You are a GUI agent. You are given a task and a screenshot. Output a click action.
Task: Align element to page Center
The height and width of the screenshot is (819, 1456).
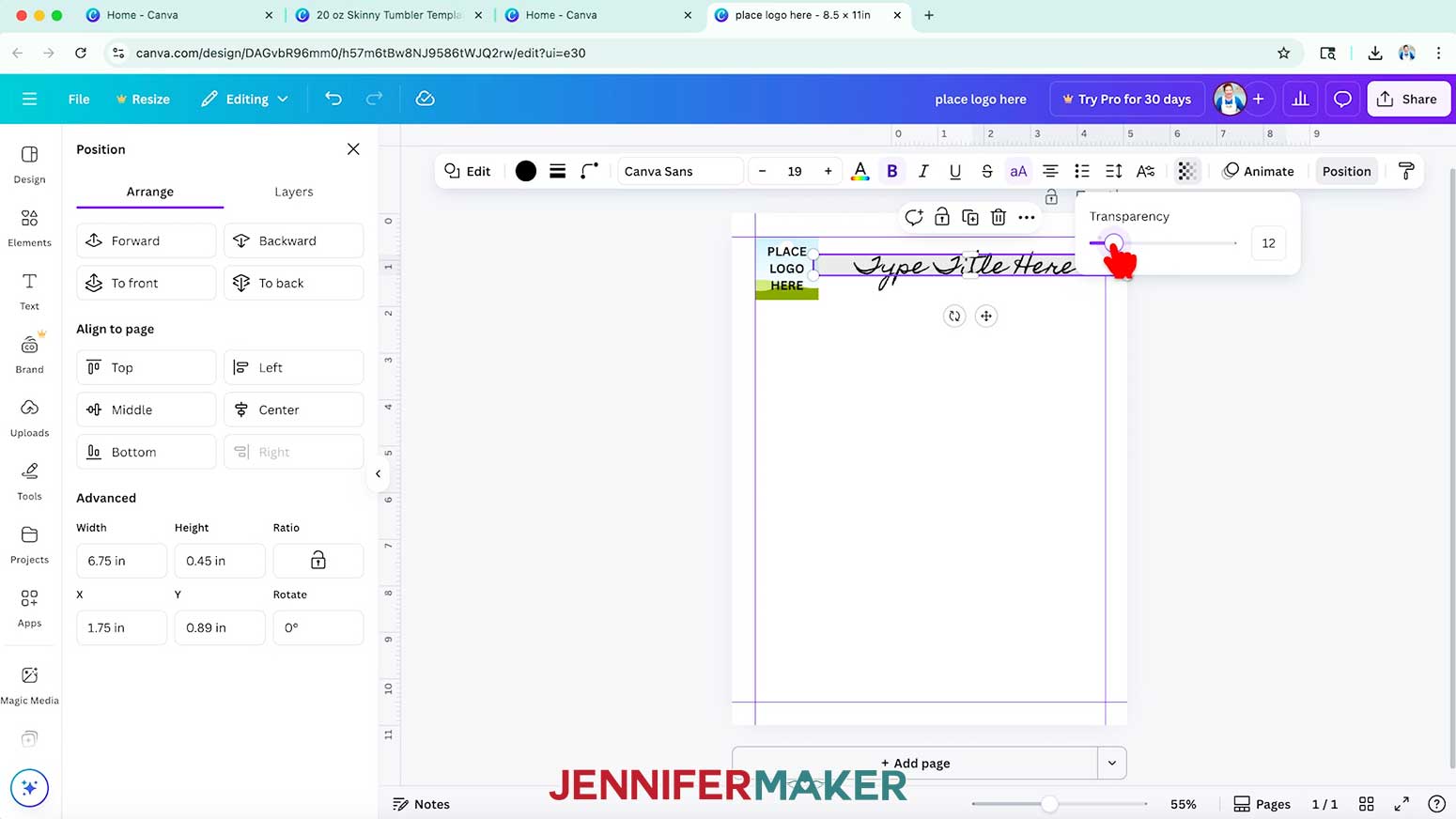[293, 409]
